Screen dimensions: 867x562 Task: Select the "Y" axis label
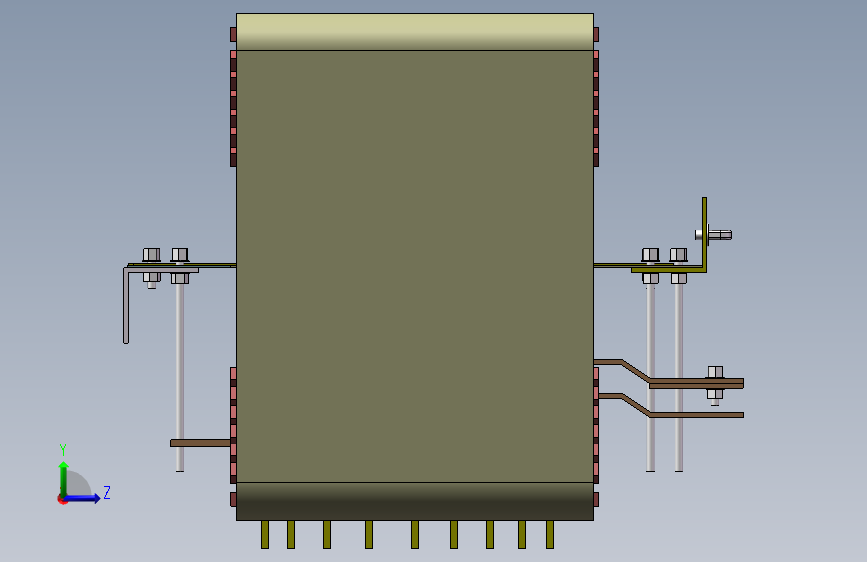[x=63, y=450]
